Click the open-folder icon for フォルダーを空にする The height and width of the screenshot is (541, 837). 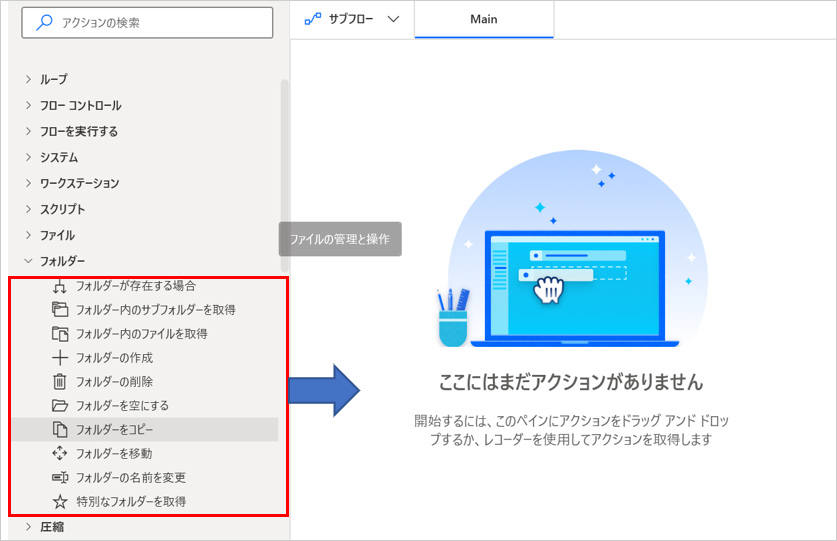coord(59,405)
